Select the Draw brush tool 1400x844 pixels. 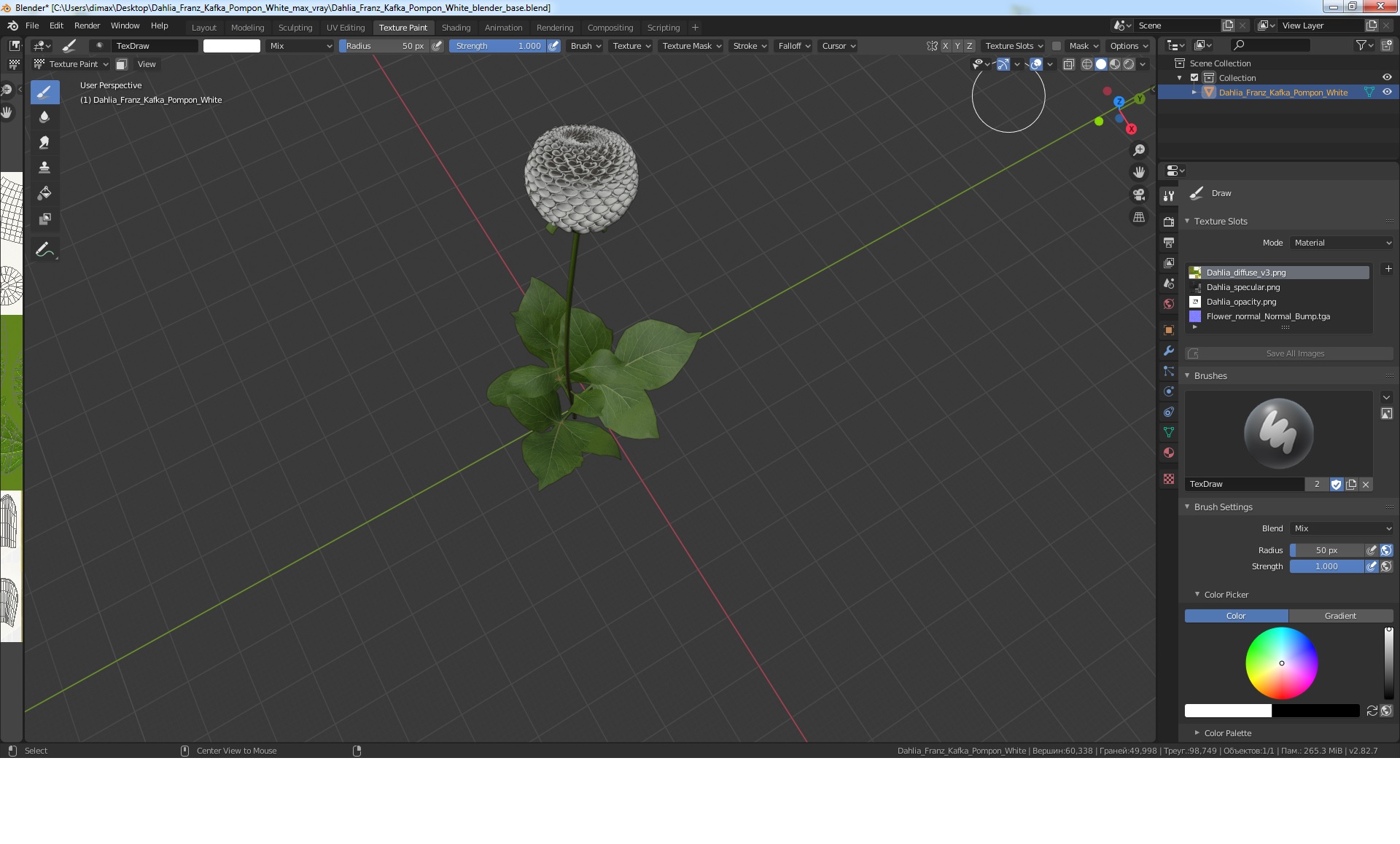(x=44, y=92)
